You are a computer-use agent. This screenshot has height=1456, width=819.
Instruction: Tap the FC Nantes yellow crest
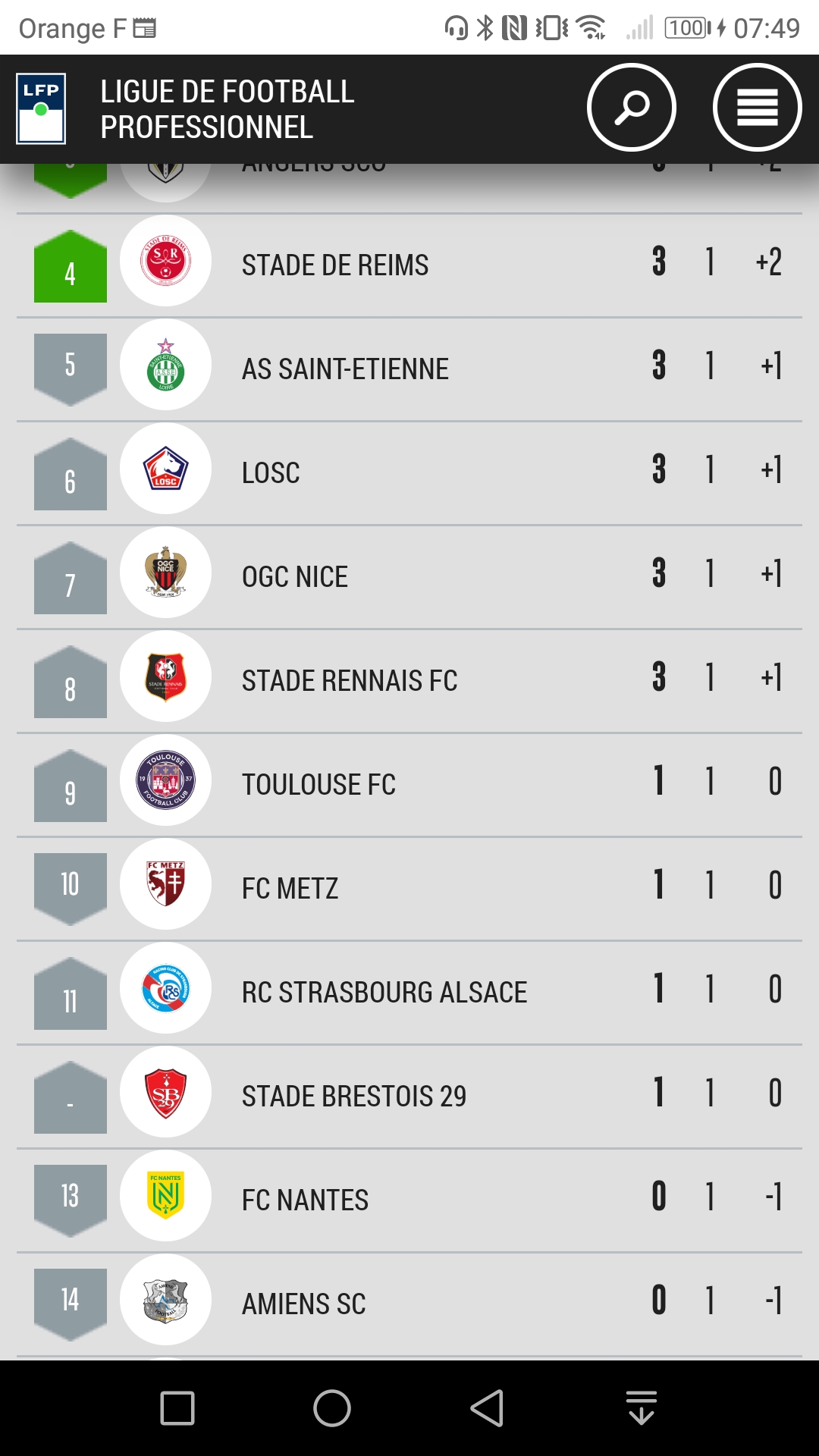(x=165, y=1196)
